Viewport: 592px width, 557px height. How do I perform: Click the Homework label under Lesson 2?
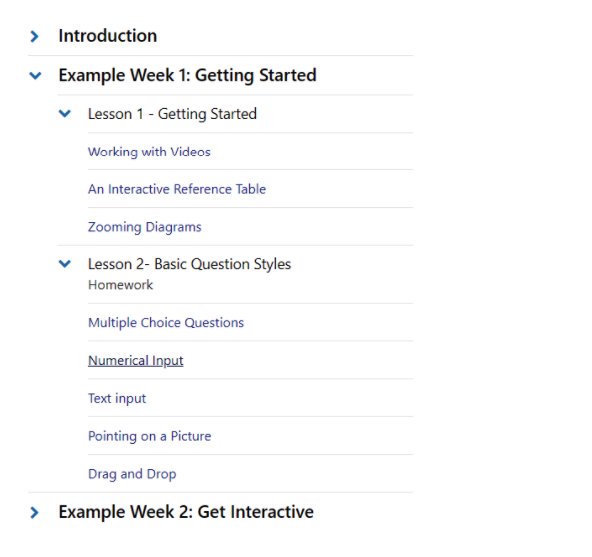[x=120, y=285]
